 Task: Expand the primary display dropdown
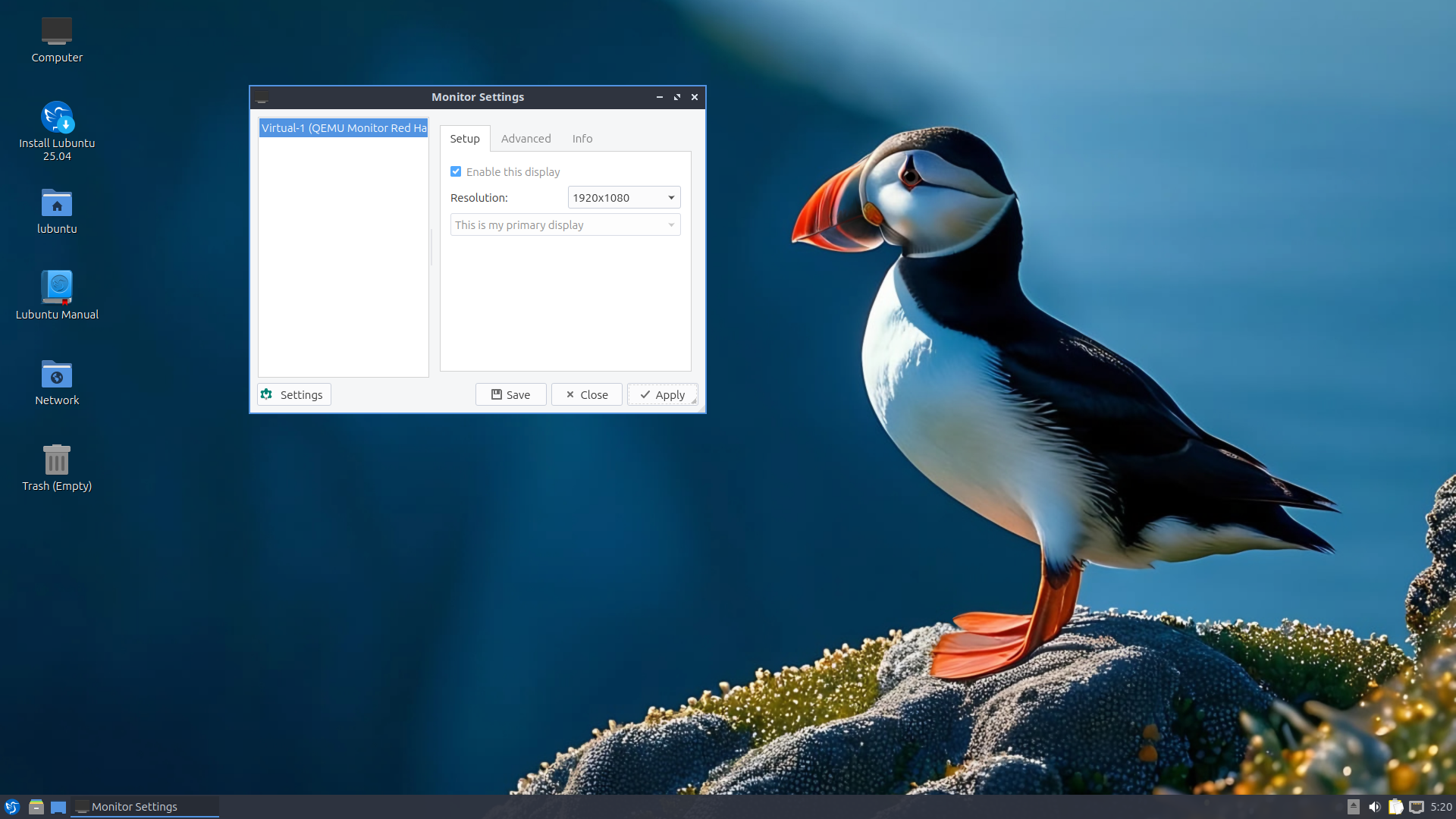click(x=565, y=225)
